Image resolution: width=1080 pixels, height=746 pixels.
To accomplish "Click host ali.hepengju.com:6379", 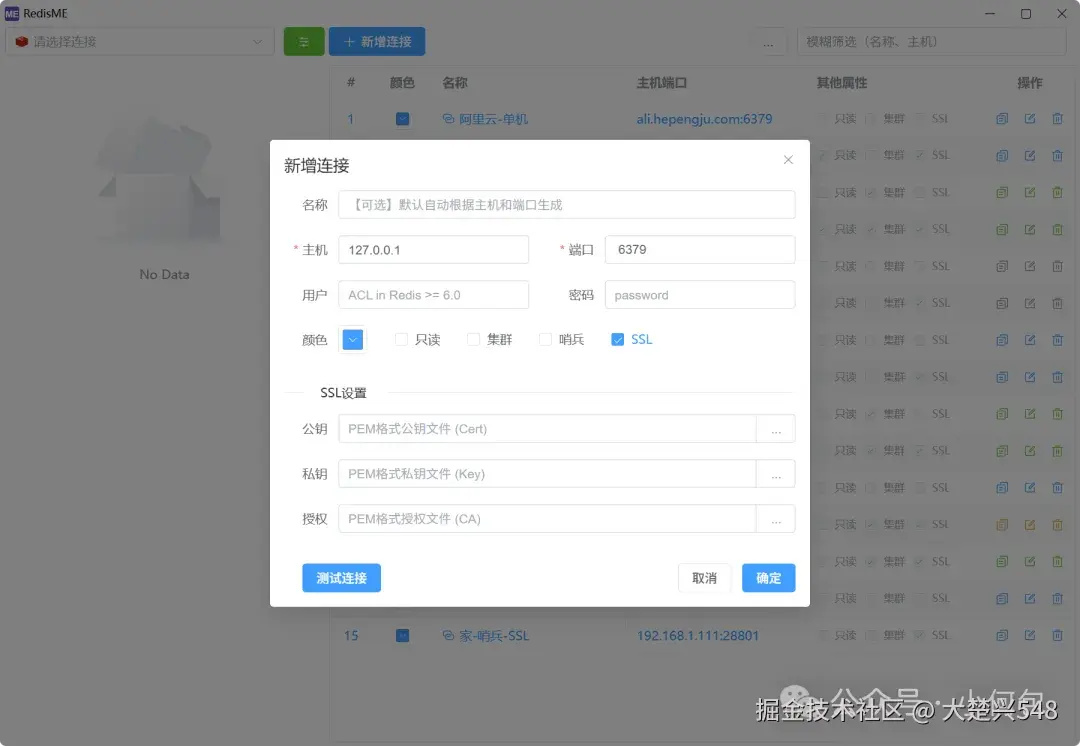I will (x=704, y=119).
